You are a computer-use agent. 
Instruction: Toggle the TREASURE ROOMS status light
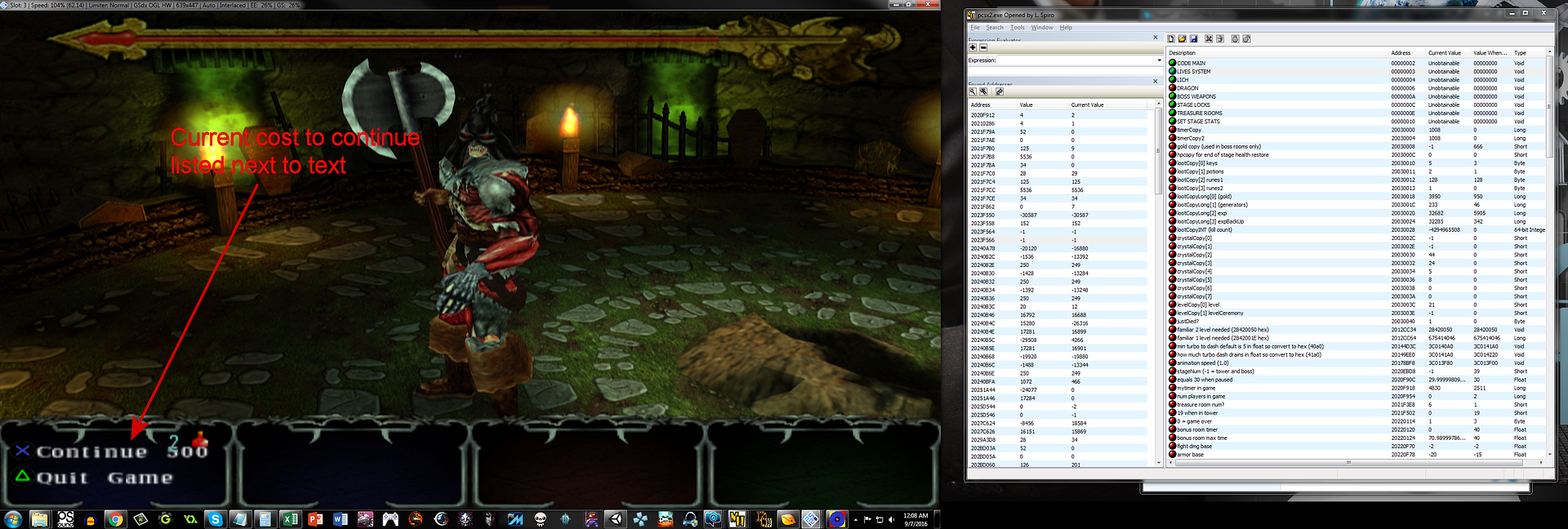[1173, 113]
